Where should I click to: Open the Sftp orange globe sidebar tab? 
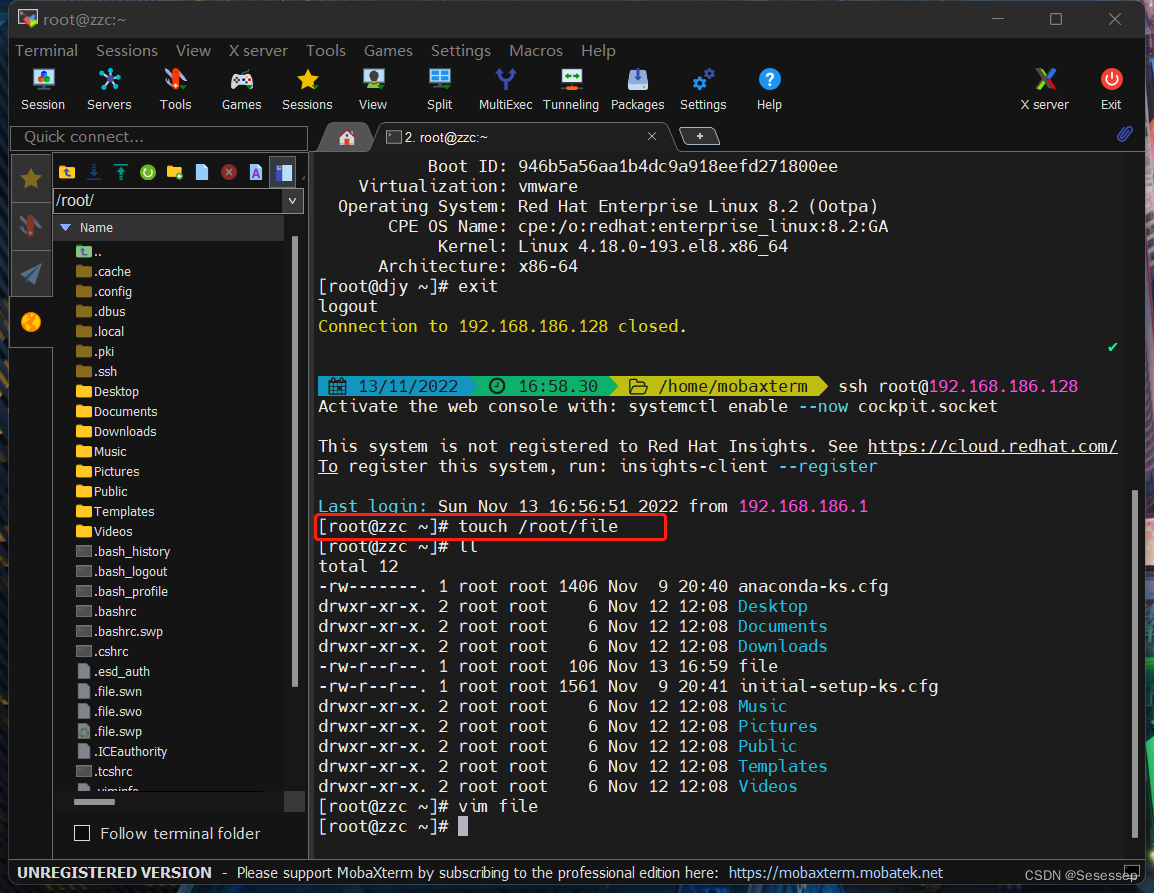[31, 322]
